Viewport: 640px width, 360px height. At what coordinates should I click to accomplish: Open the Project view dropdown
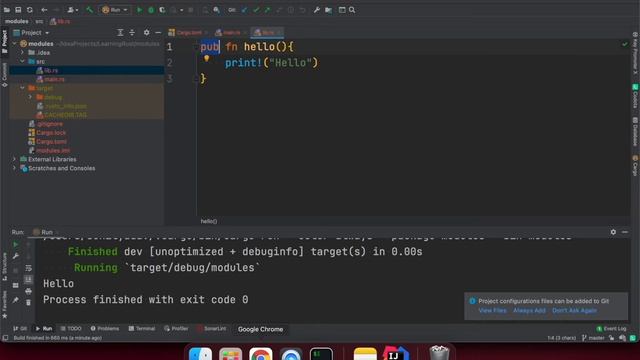click(x=32, y=33)
